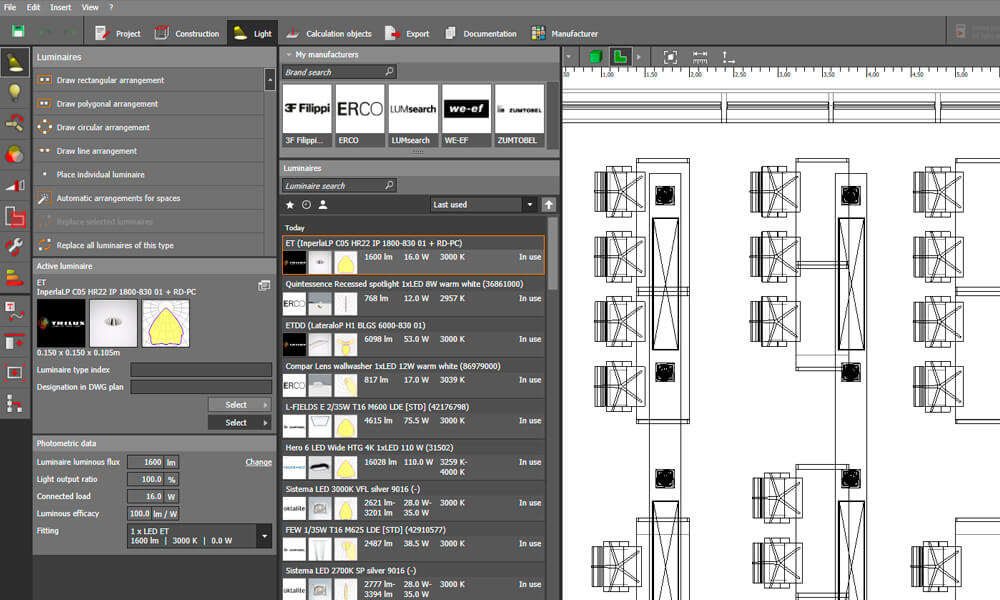Image resolution: width=1000 pixels, height=600 pixels.
Task: Show favorite luminaires with star icon
Action: point(290,205)
